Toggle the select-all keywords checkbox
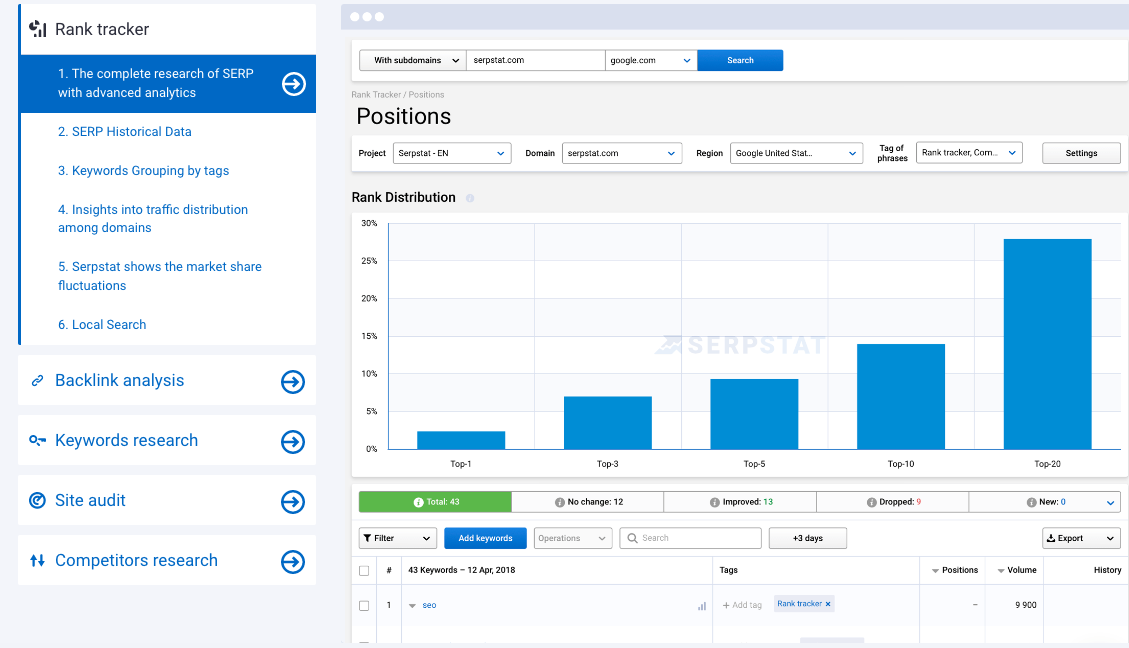1129x648 pixels. coord(364,570)
